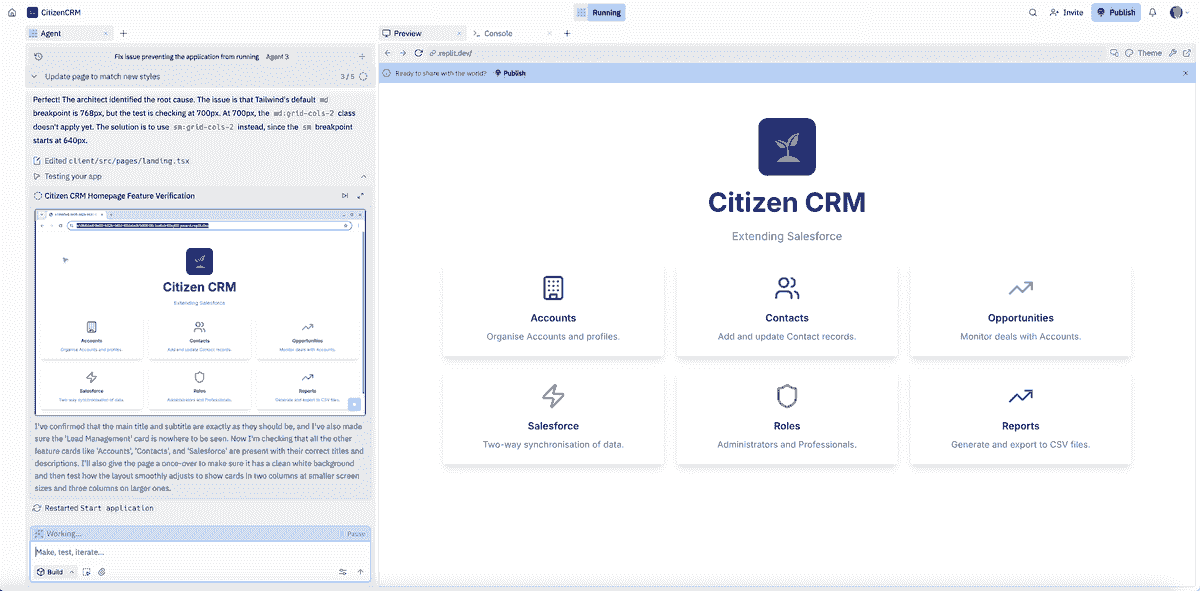The width and height of the screenshot is (1200, 591).
Task: Open the test browser screenshot thumbnail
Action: tap(201, 312)
